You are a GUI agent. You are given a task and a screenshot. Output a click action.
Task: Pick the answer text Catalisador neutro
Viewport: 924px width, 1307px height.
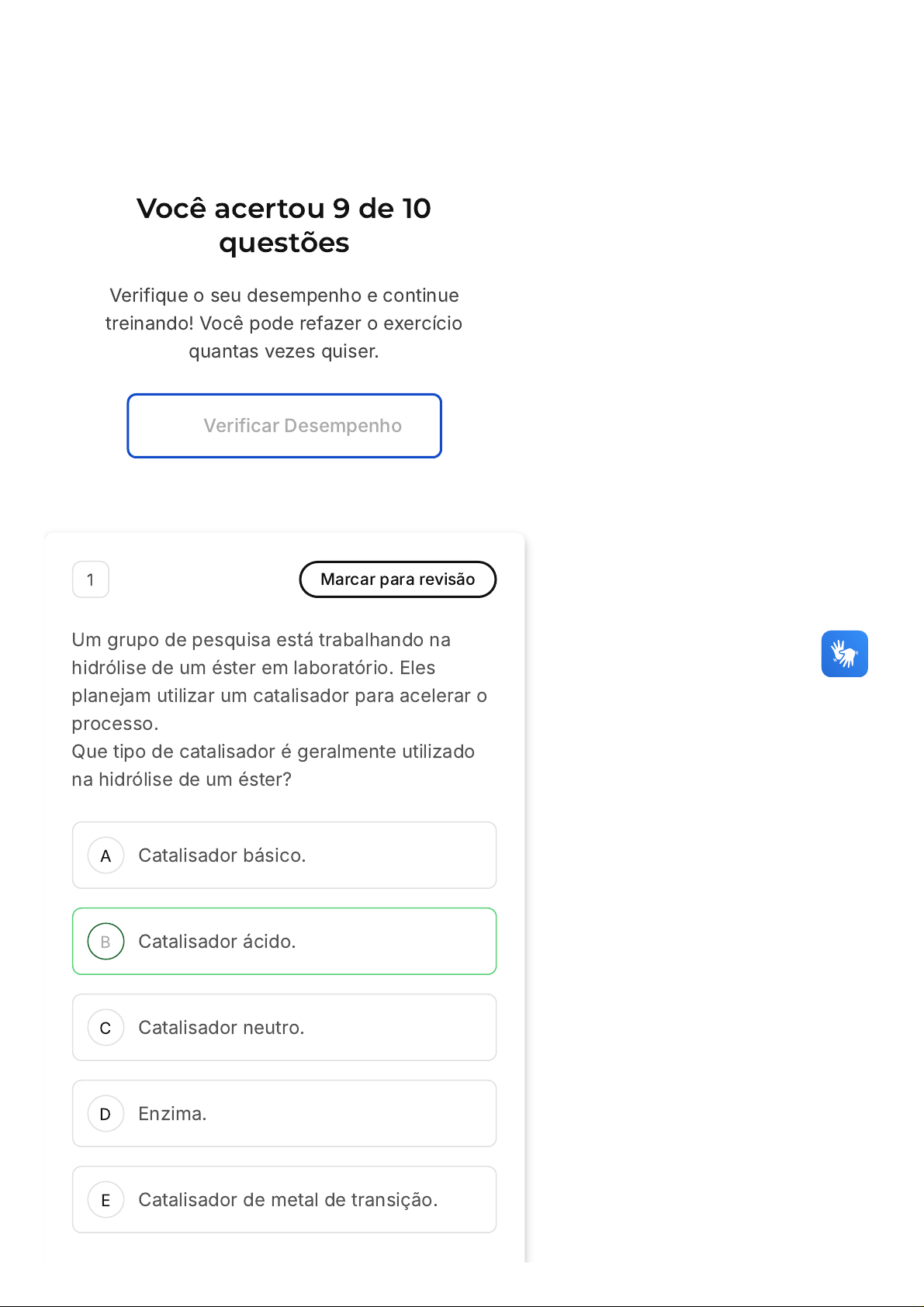pyautogui.click(x=221, y=1028)
